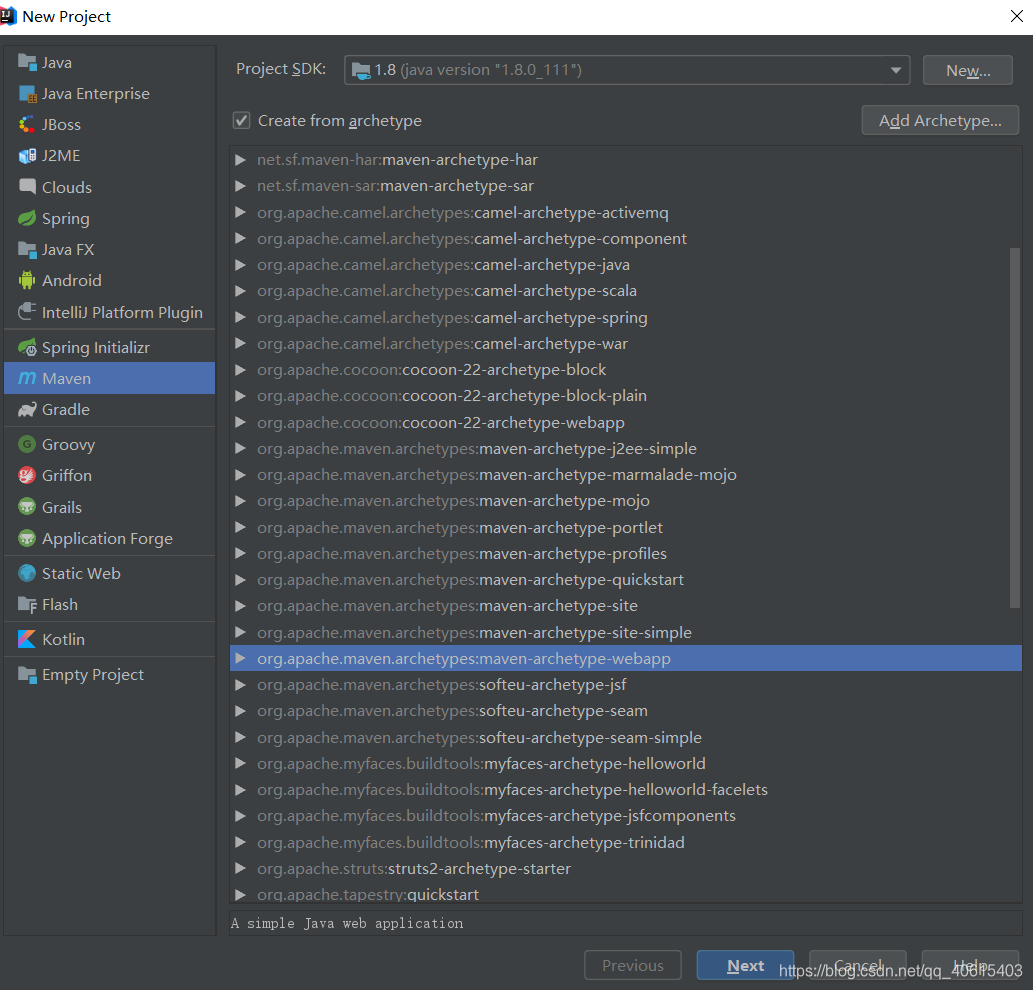
Task: Select myfaces-archetype-jsfcomponents row text
Action: (x=496, y=816)
